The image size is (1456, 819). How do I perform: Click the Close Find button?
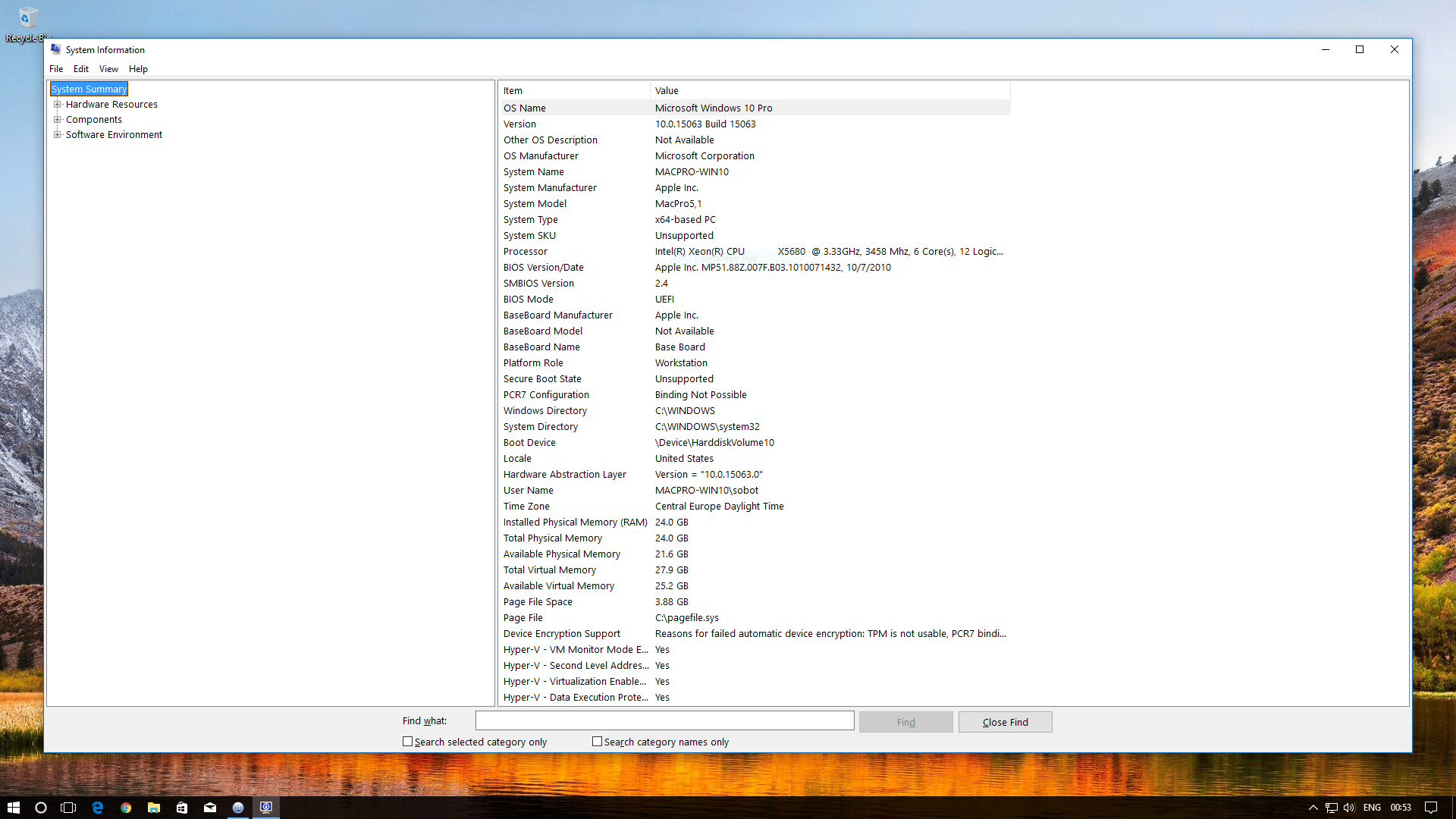tap(1005, 722)
